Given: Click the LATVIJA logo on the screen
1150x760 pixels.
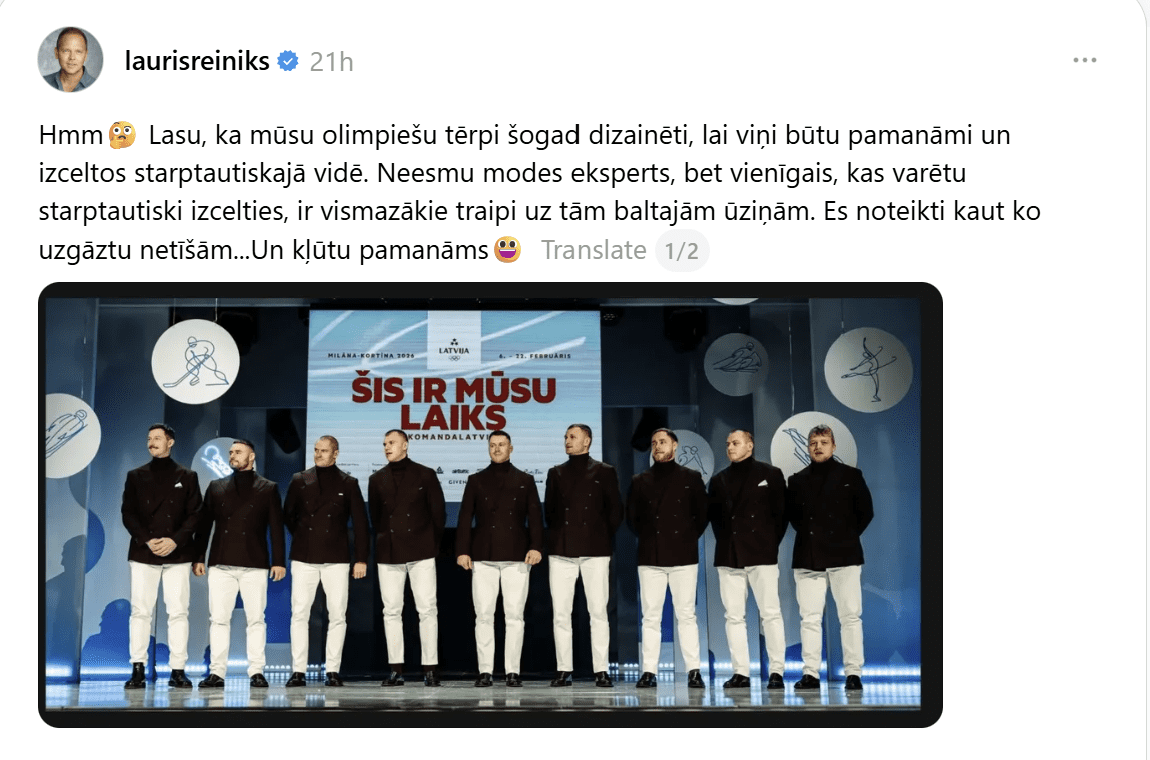Looking at the screenshot, I should [x=454, y=346].
